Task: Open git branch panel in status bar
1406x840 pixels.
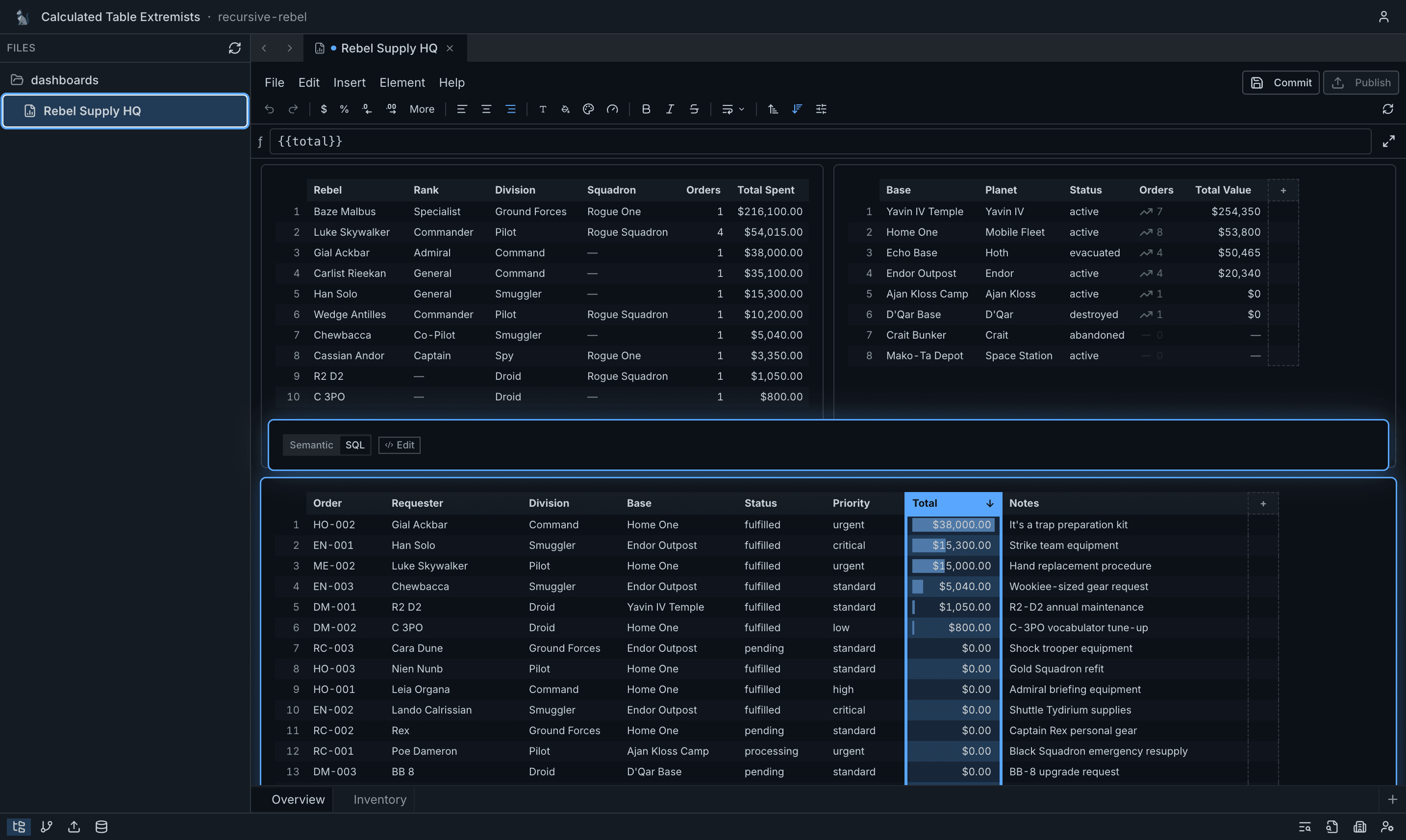Action: [46, 826]
